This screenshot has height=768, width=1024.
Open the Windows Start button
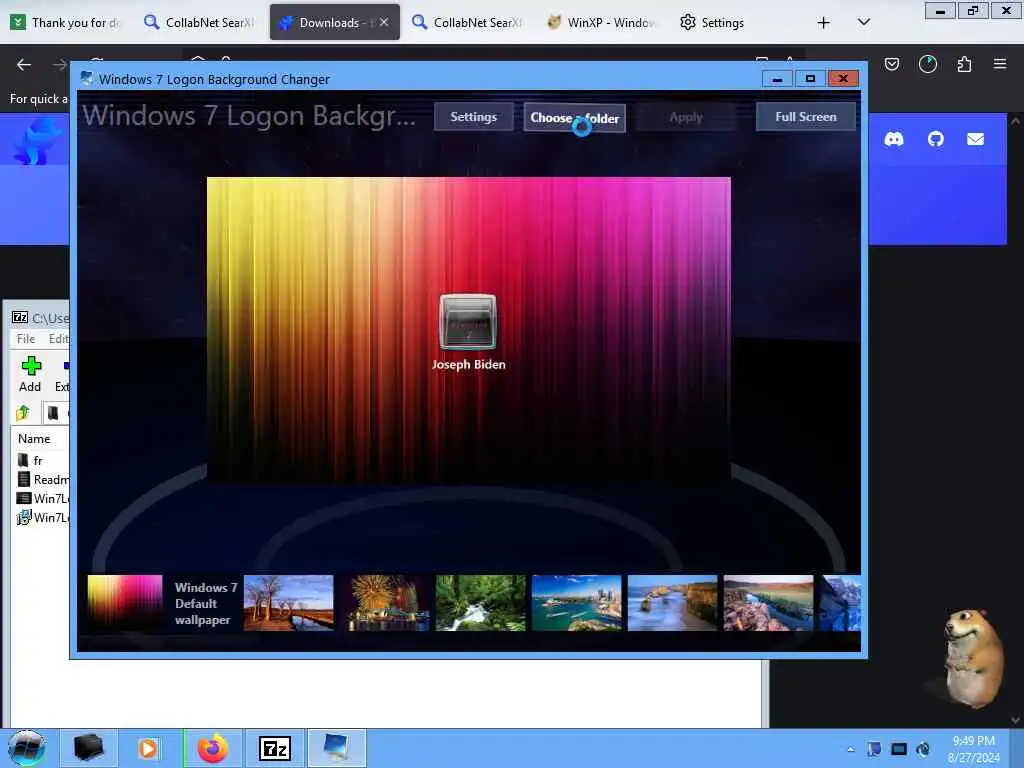[x=26, y=748]
